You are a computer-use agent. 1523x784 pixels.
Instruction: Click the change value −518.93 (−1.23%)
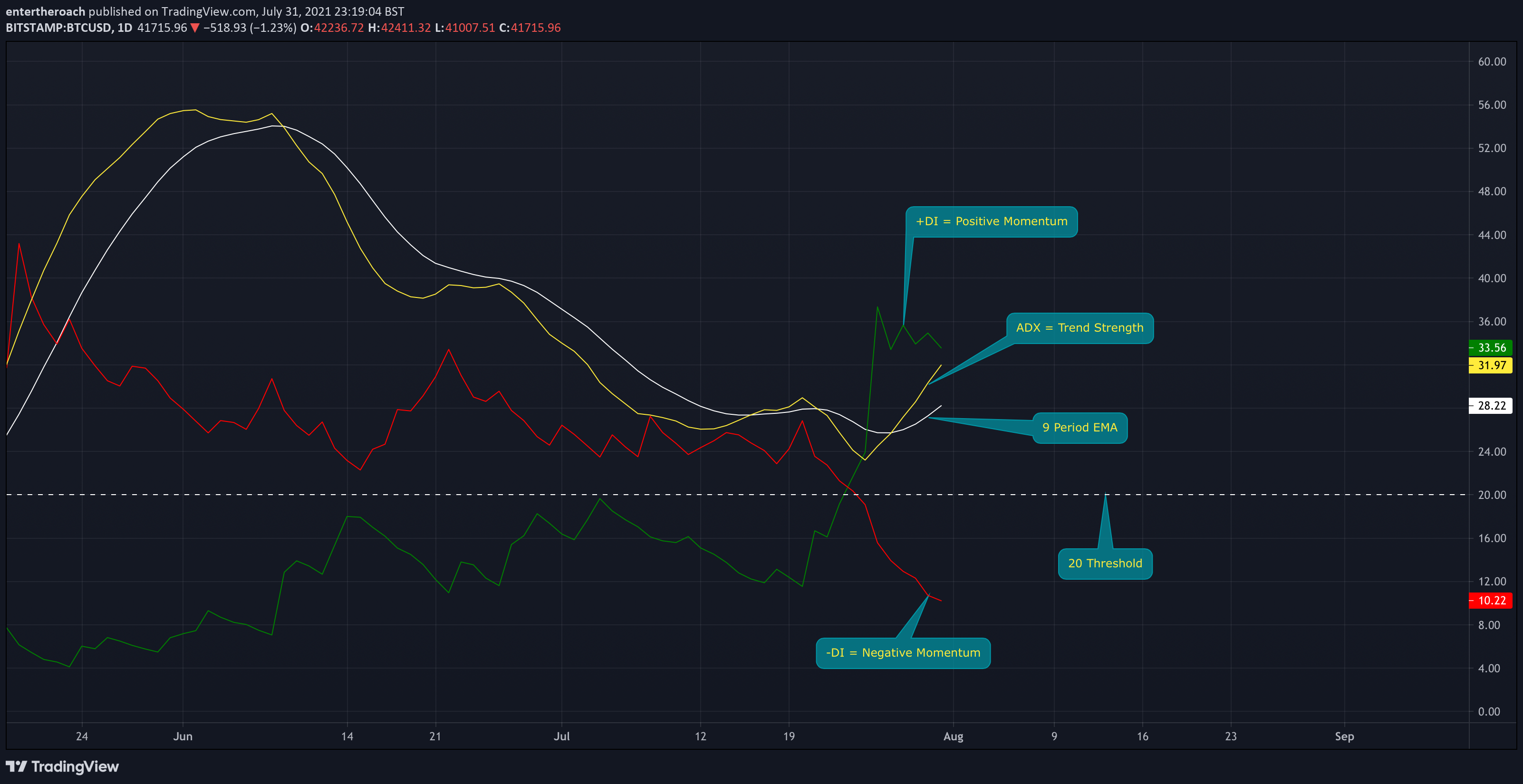pyautogui.click(x=250, y=28)
